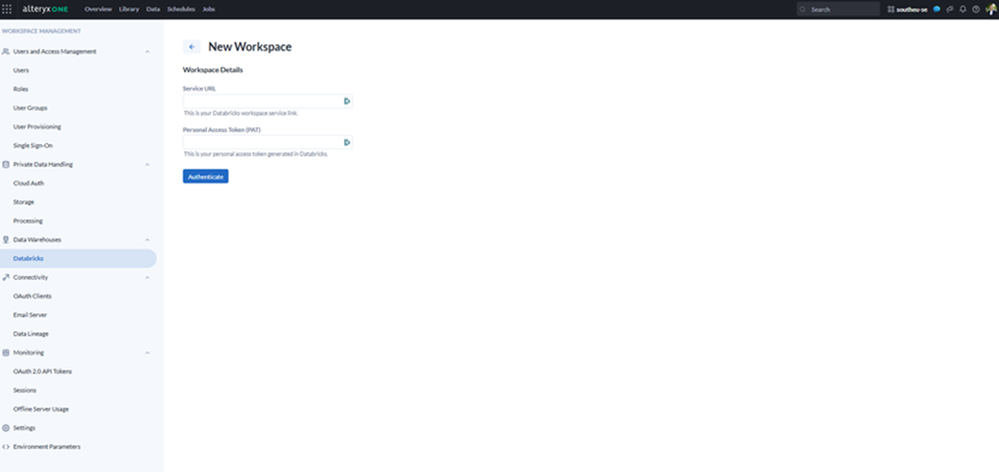Click the icon inside the Service URL field
The height and width of the screenshot is (472, 999).
click(x=347, y=101)
